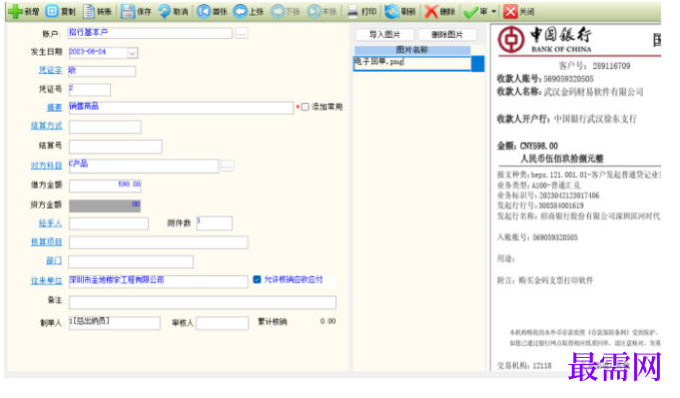This screenshot has width=680, height=398.
Task: Click the 取消 (Cancel) undo icon
Action: pyautogui.click(x=164, y=11)
